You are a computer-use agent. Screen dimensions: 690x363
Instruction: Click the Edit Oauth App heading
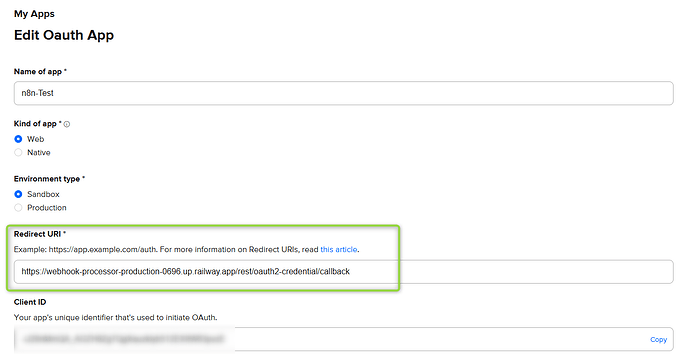pyautogui.click(x=64, y=35)
